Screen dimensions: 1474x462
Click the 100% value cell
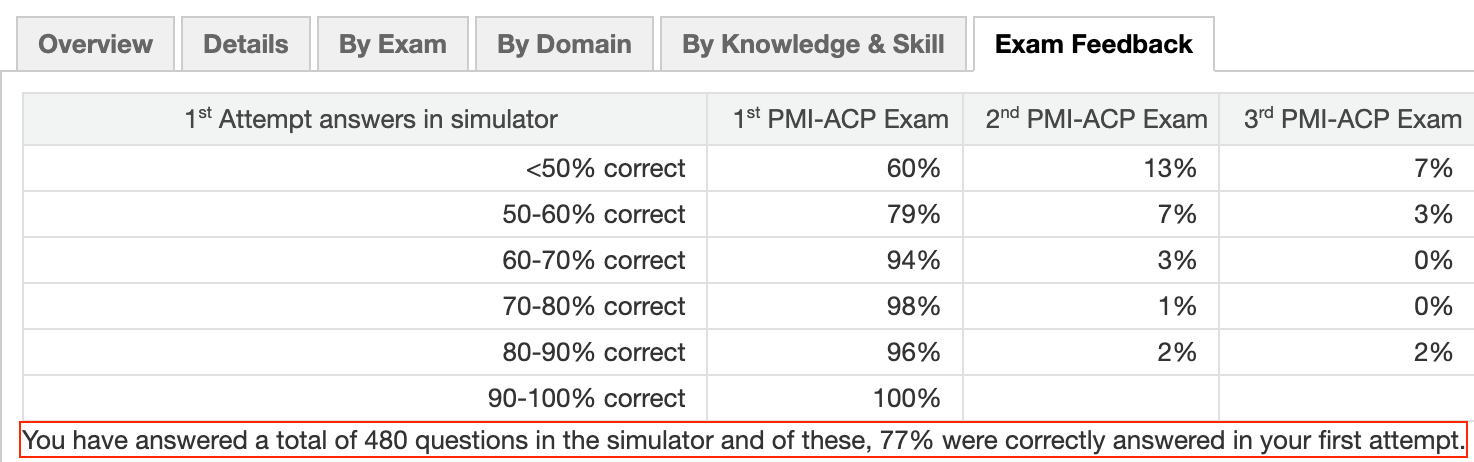[x=907, y=398]
